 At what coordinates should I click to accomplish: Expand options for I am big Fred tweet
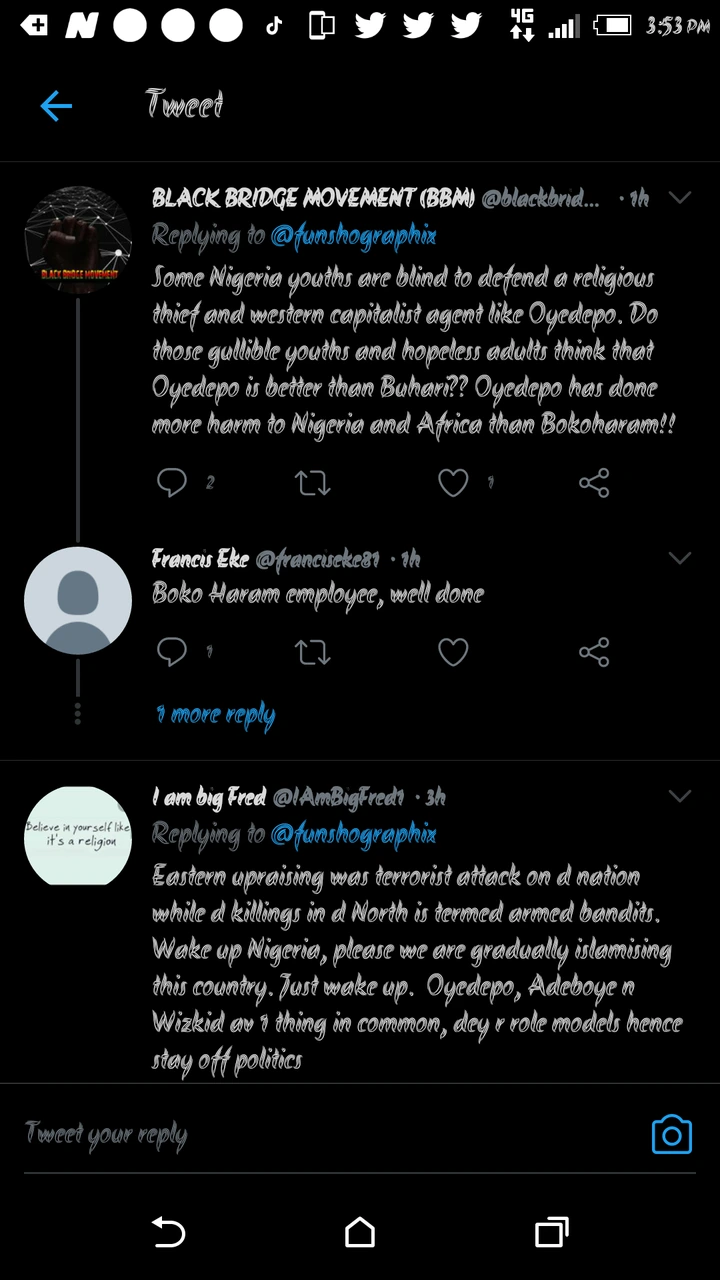pyautogui.click(x=680, y=797)
